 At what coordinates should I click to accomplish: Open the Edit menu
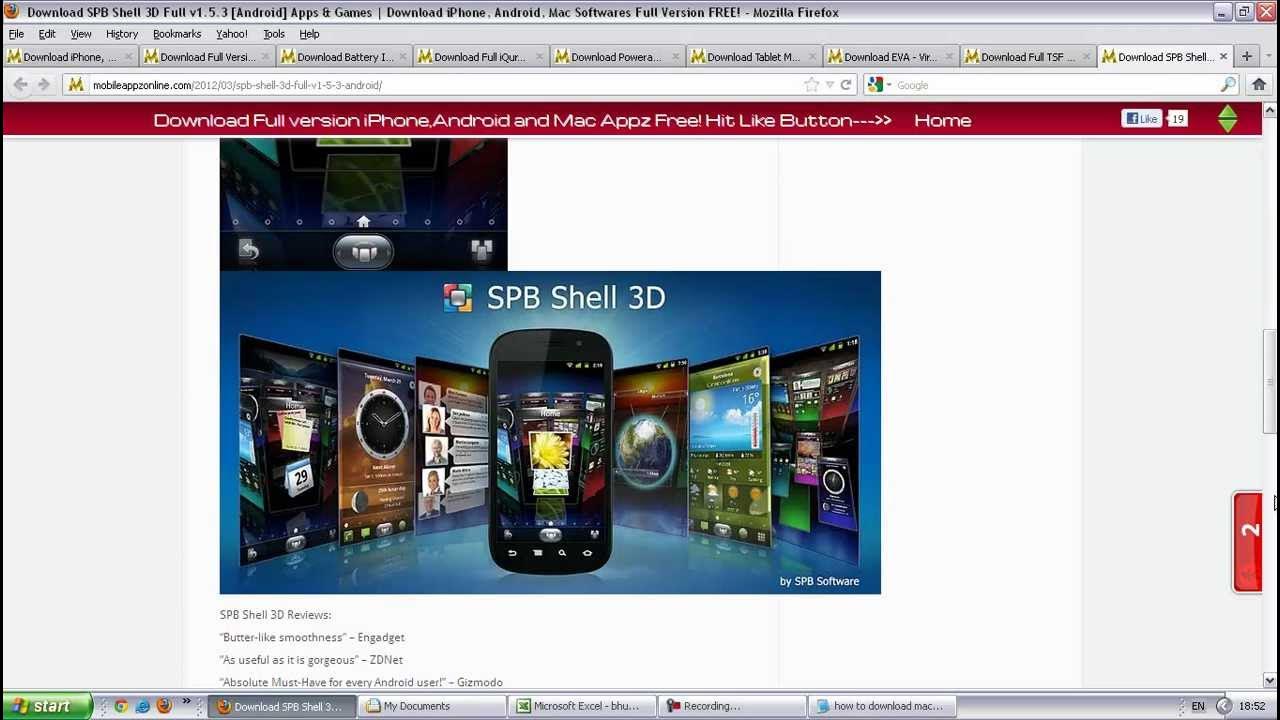[47, 34]
